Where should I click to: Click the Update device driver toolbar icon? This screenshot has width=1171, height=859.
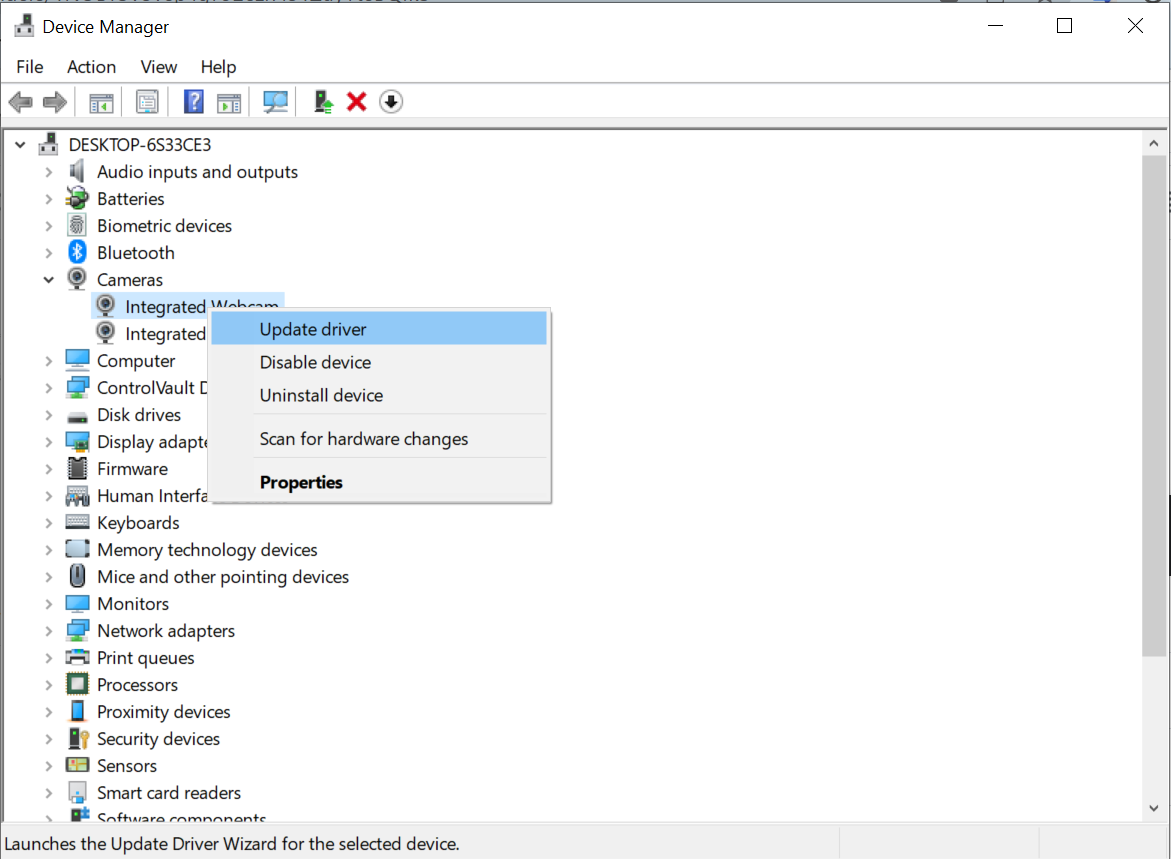[x=323, y=102]
